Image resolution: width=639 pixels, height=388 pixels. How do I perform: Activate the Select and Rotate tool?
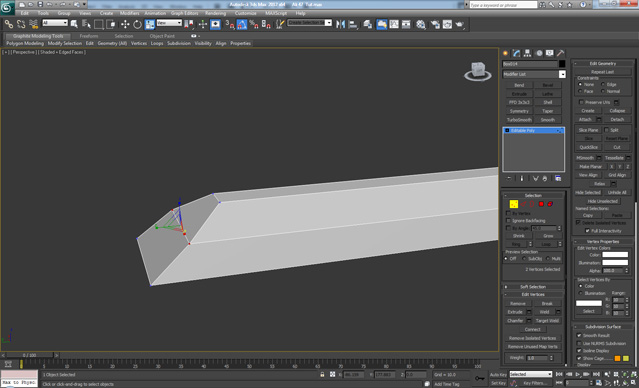tap(137, 24)
